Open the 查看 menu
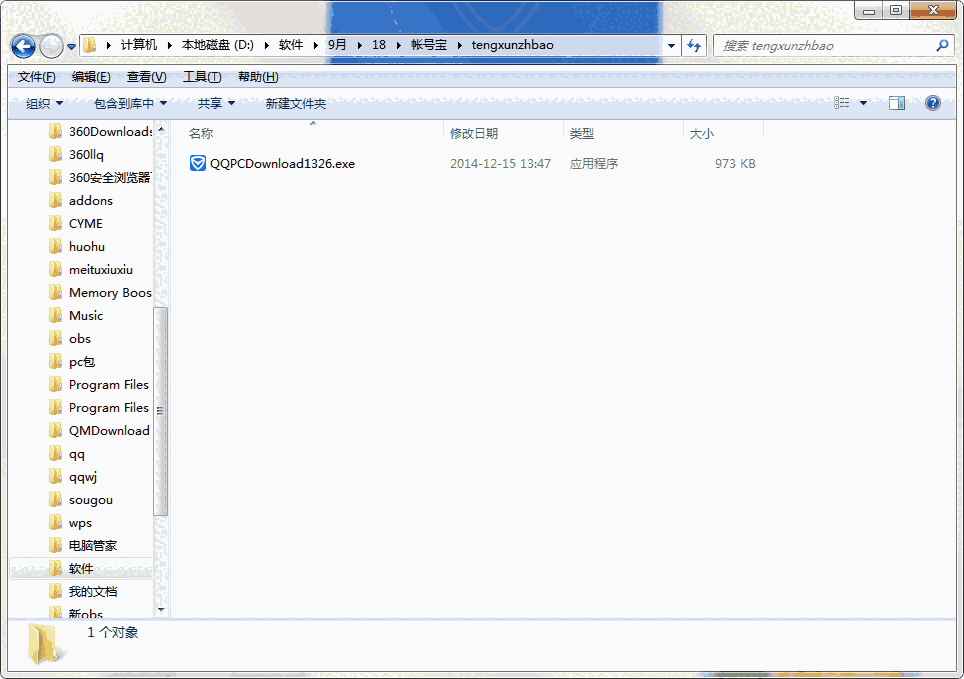The height and width of the screenshot is (679, 964). coord(143,76)
